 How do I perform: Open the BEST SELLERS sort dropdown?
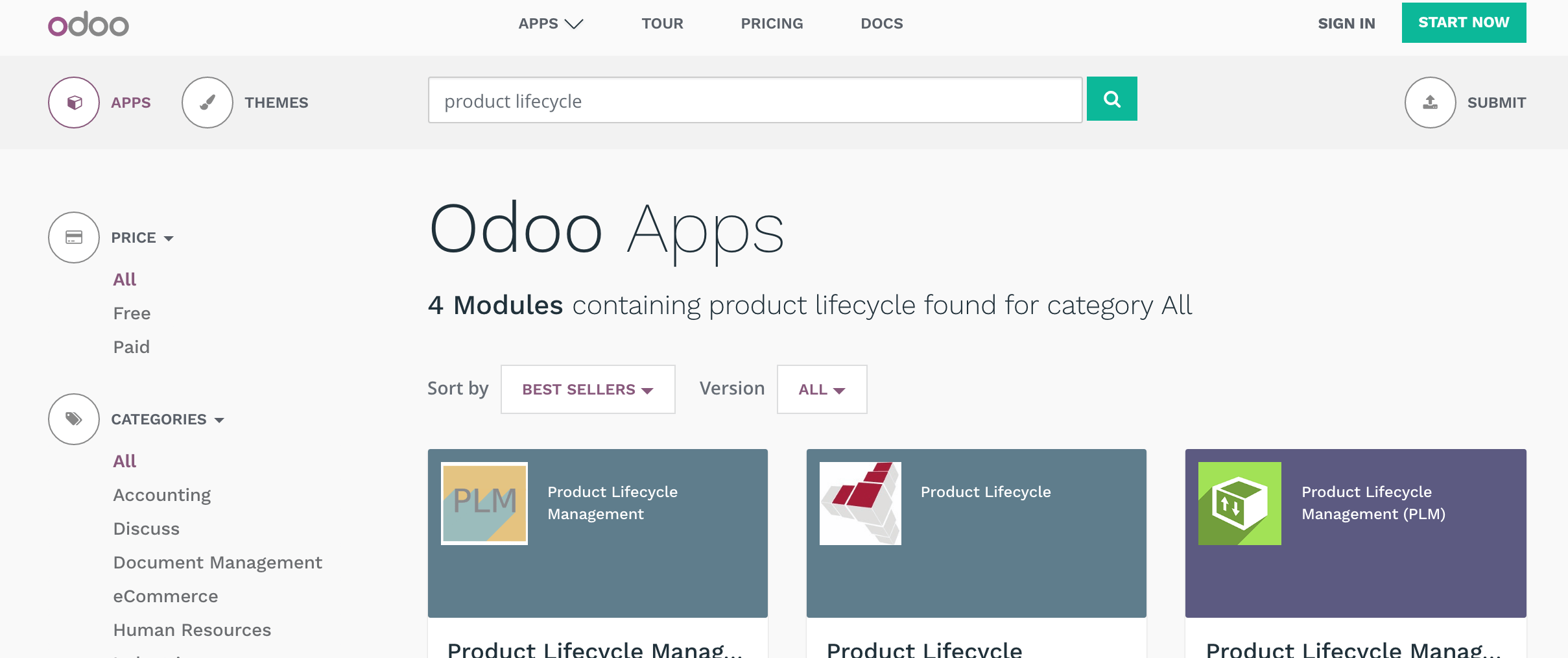click(x=588, y=389)
